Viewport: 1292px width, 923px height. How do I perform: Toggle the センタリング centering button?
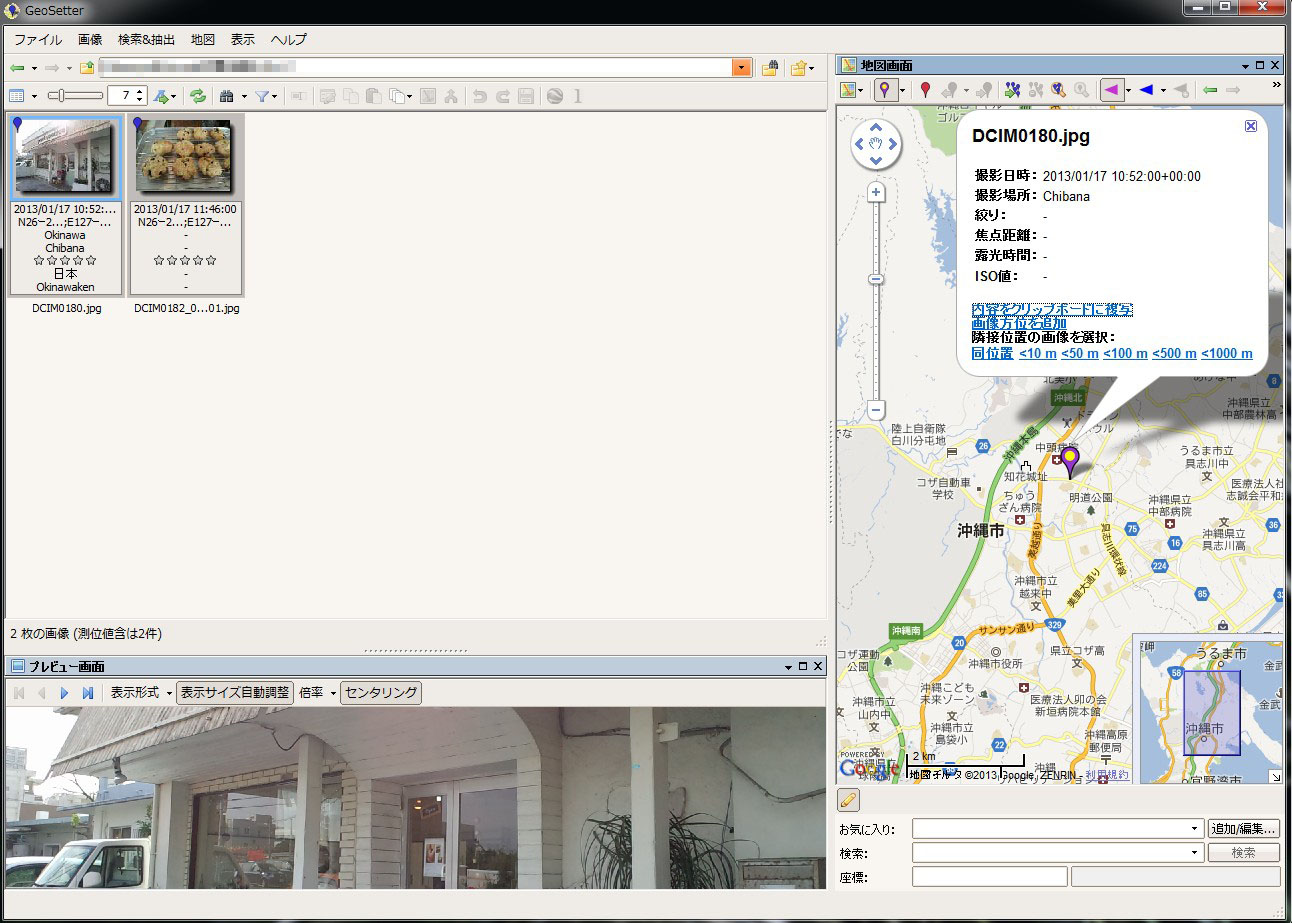(381, 692)
